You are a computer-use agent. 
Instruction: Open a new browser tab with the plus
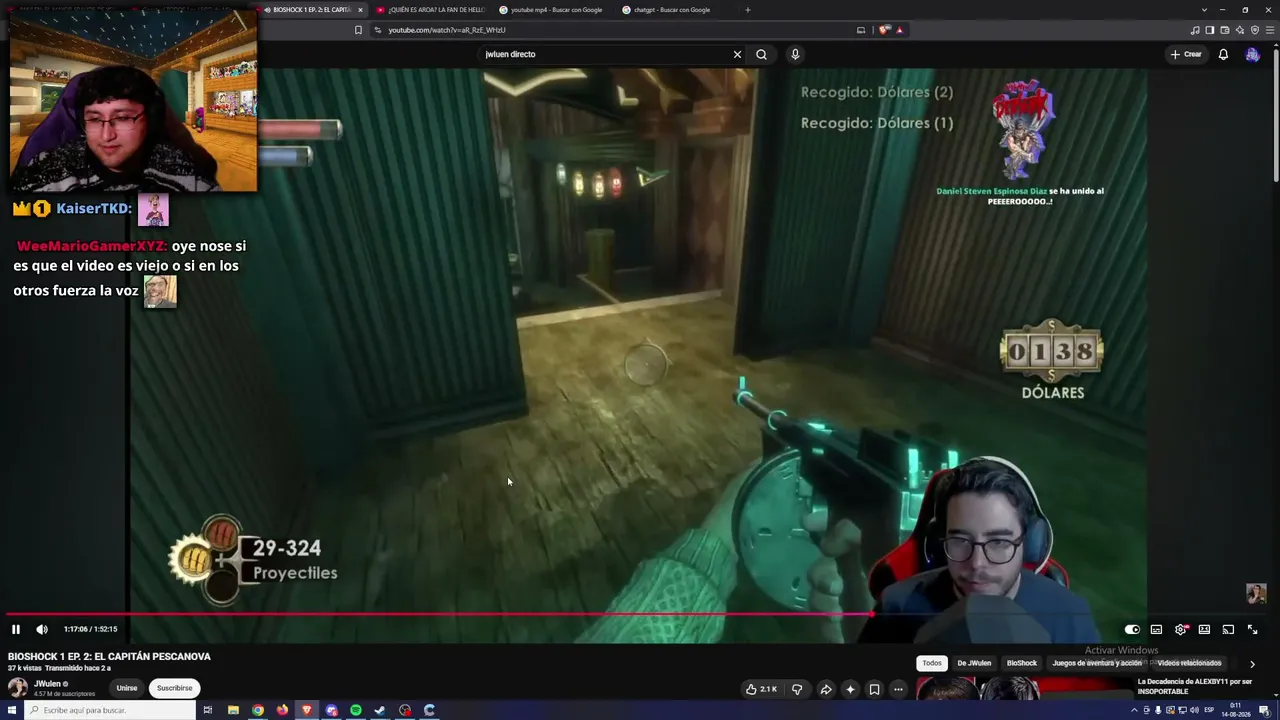(x=748, y=10)
